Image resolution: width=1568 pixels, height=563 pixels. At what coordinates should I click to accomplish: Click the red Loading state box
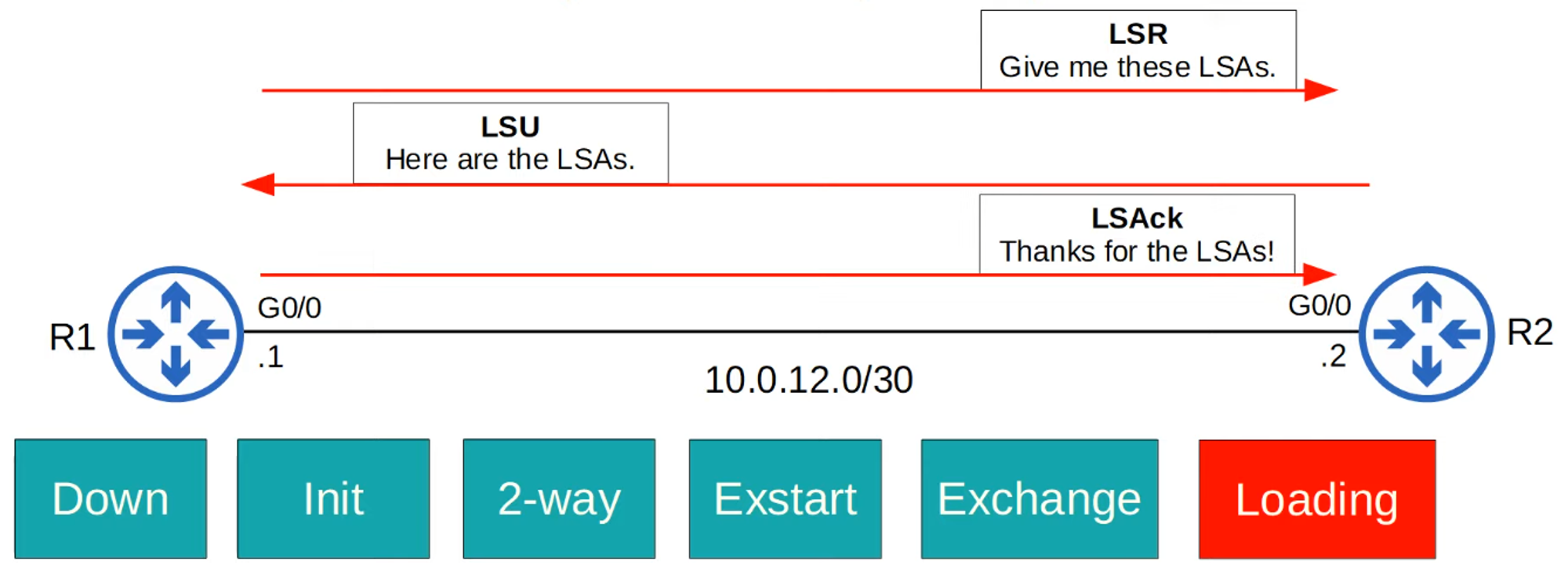coord(1316,499)
